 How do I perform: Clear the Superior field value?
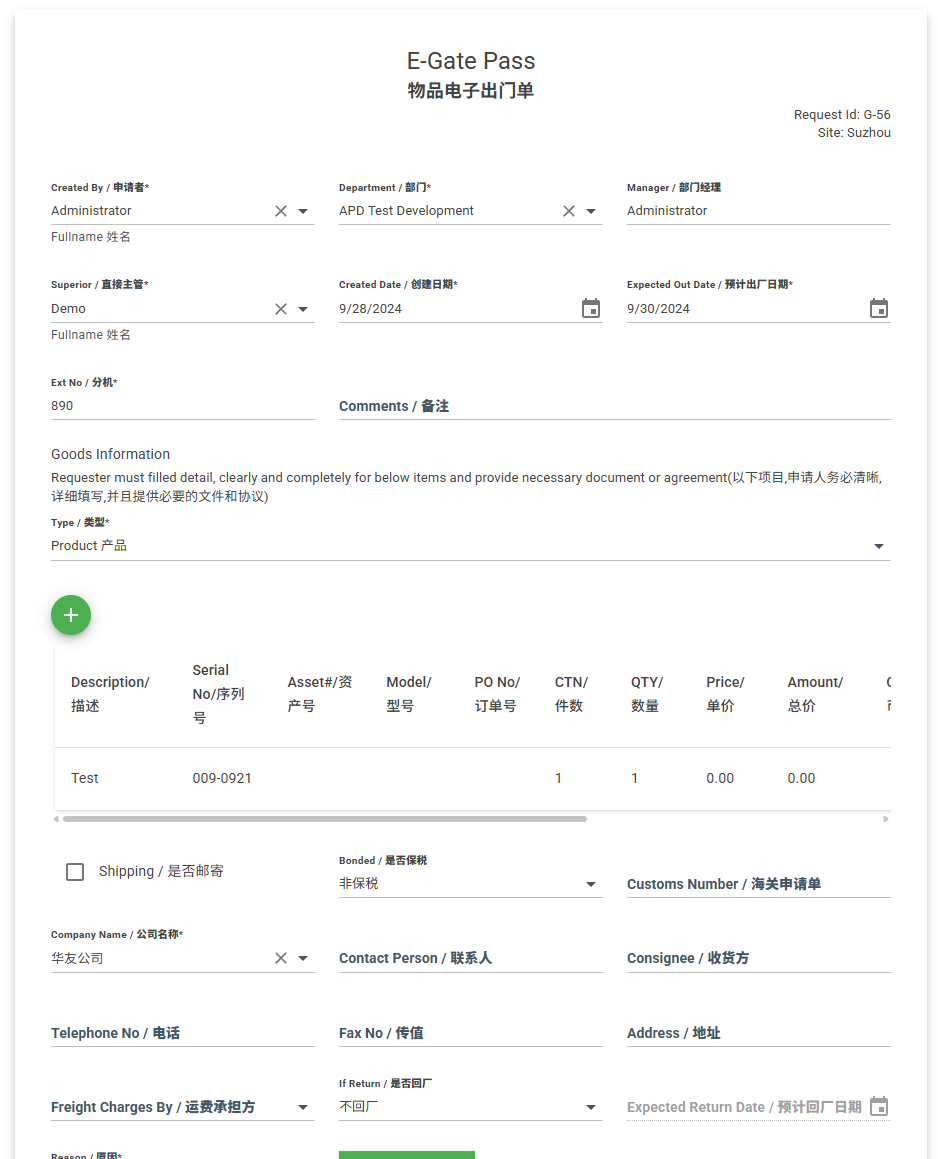pyautogui.click(x=281, y=309)
